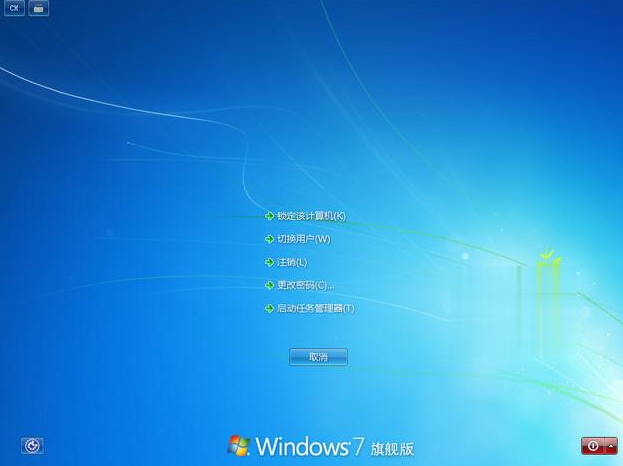This screenshot has width=623, height=466.
Task: Expand the shutdown options arrow
Action: point(611,446)
